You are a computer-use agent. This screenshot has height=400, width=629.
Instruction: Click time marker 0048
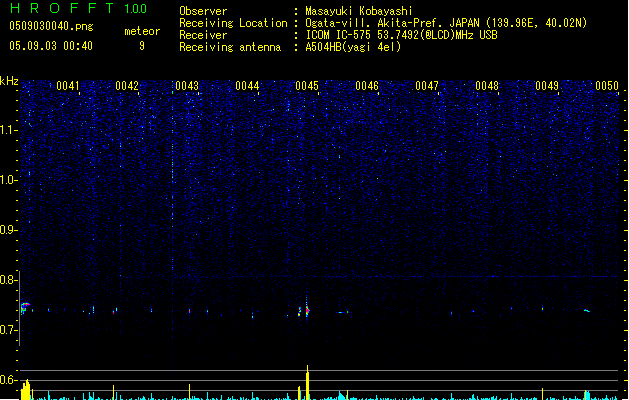(487, 86)
